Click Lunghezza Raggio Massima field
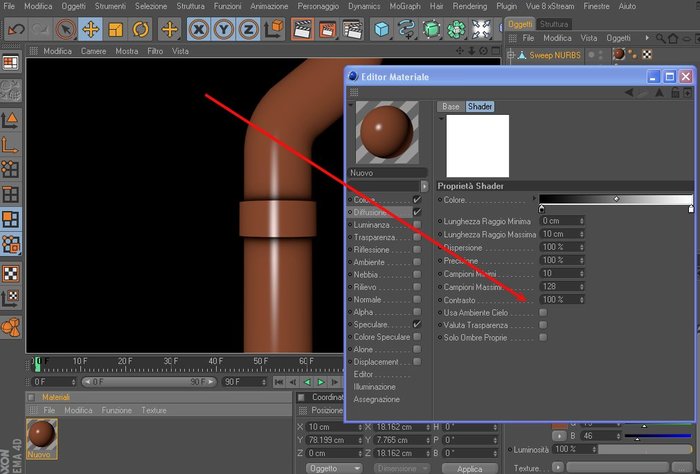700x474 pixels. pos(562,234)
